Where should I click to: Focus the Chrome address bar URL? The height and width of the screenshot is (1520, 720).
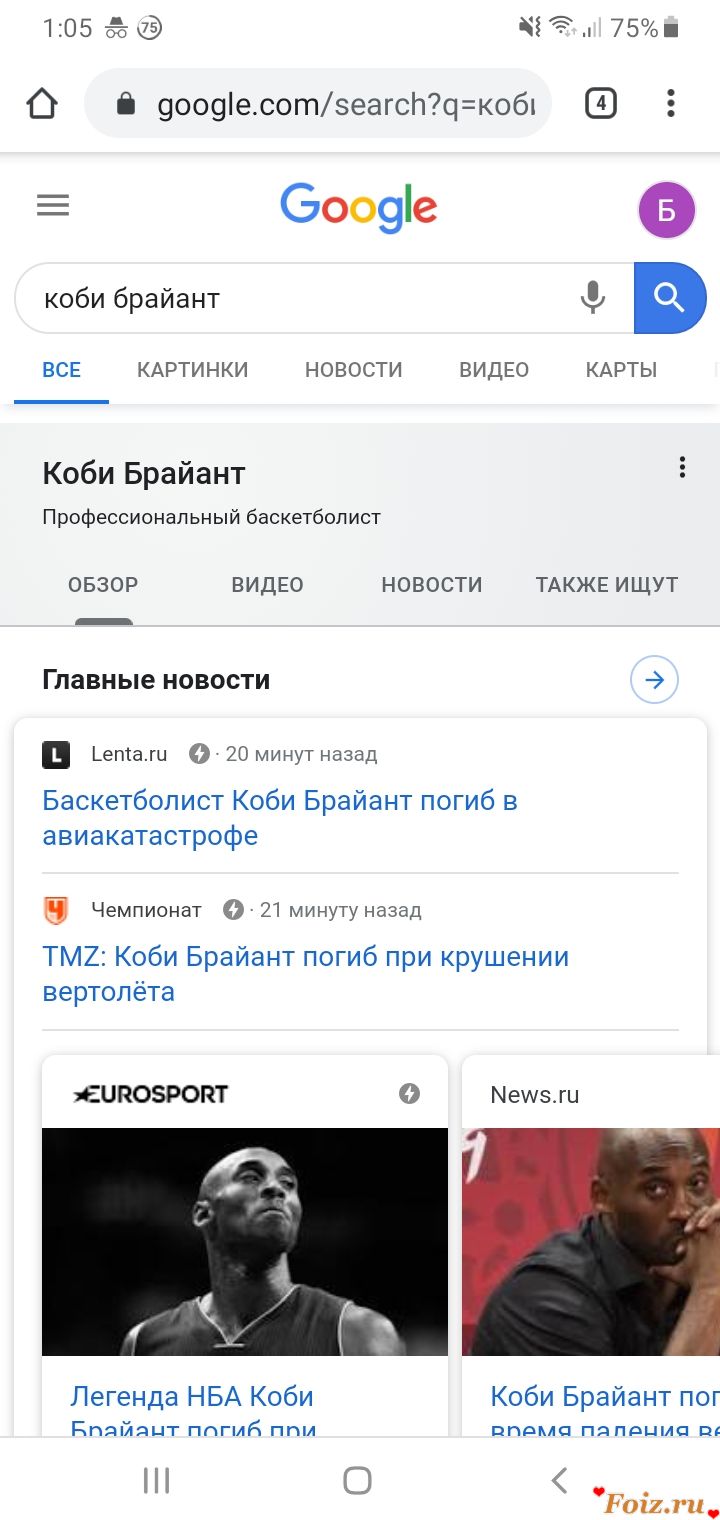point(345,104)
